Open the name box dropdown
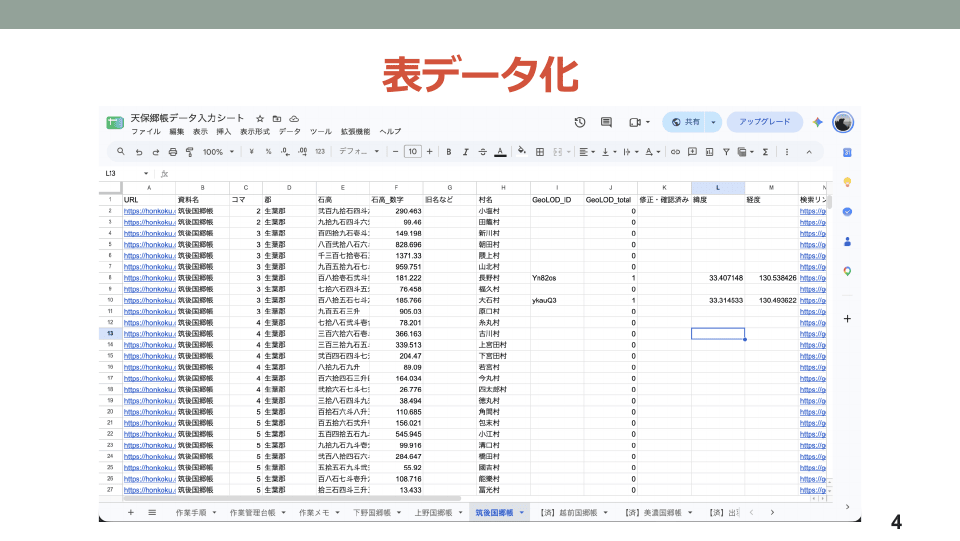This screenshot has height=541, width=960. coord(146,174)
